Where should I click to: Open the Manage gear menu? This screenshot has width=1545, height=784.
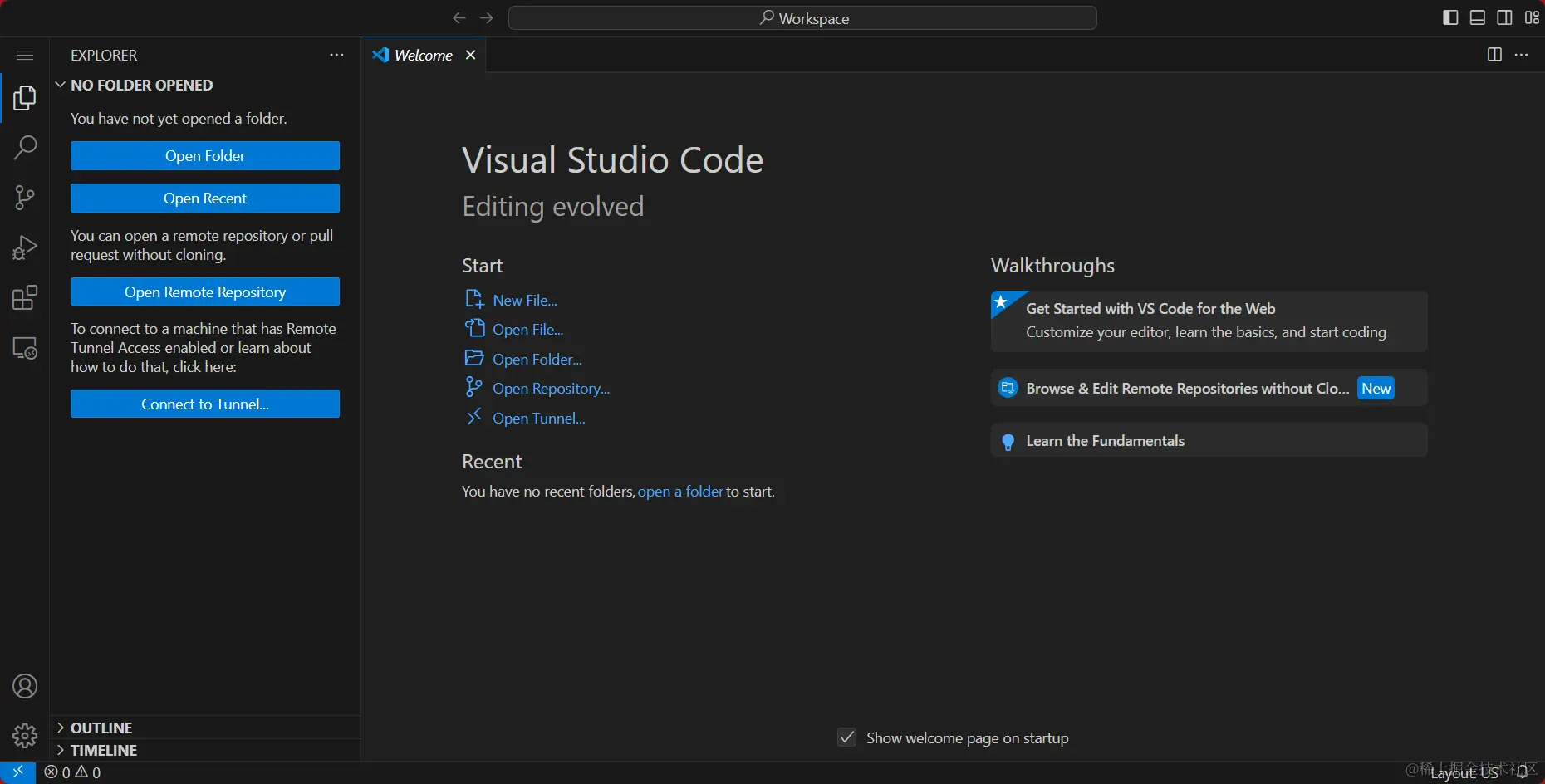click(x=25, y=736)
